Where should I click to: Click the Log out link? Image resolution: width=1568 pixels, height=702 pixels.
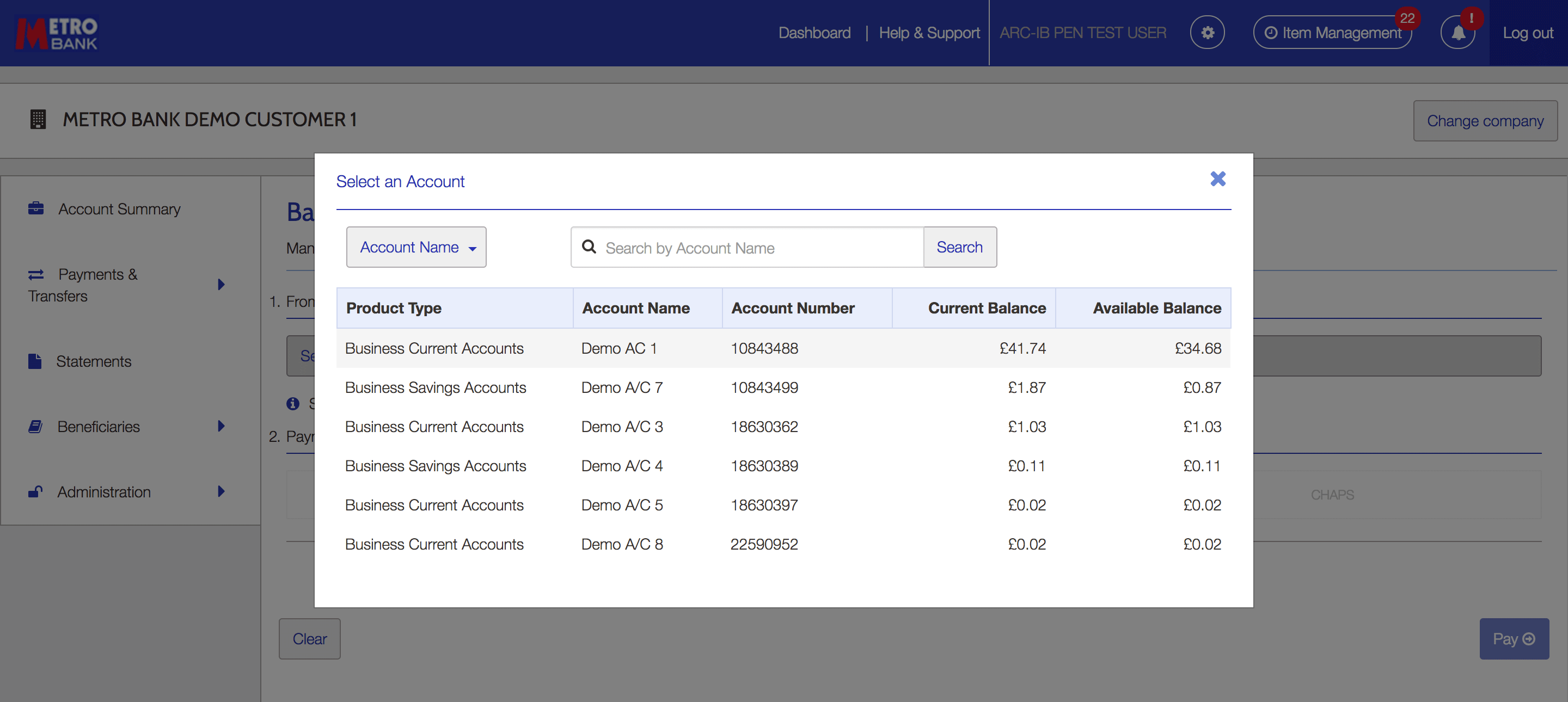tap(1527, 33)
